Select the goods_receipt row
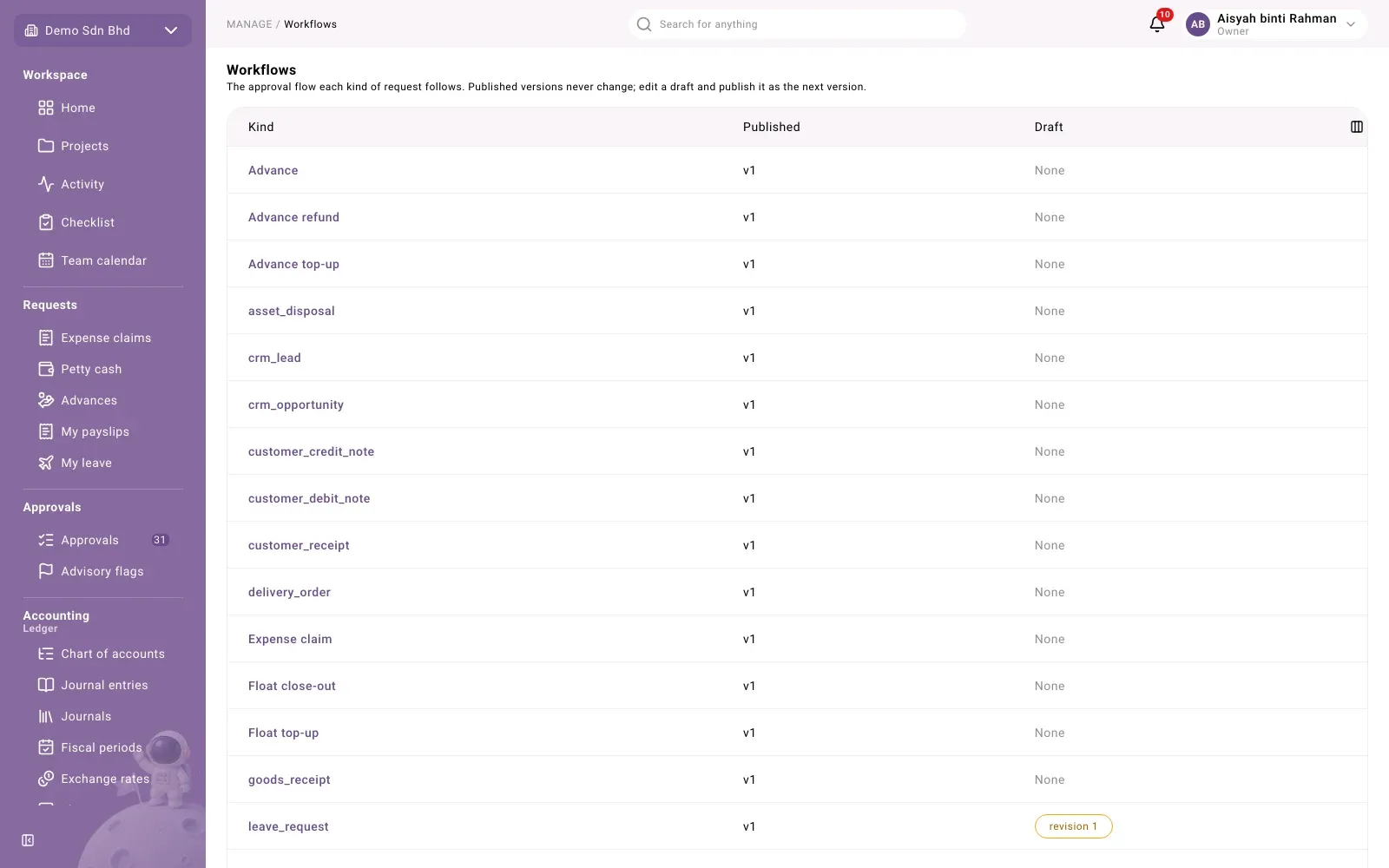The height and width of the screenshot is (868, 1389). click(797, 779)
